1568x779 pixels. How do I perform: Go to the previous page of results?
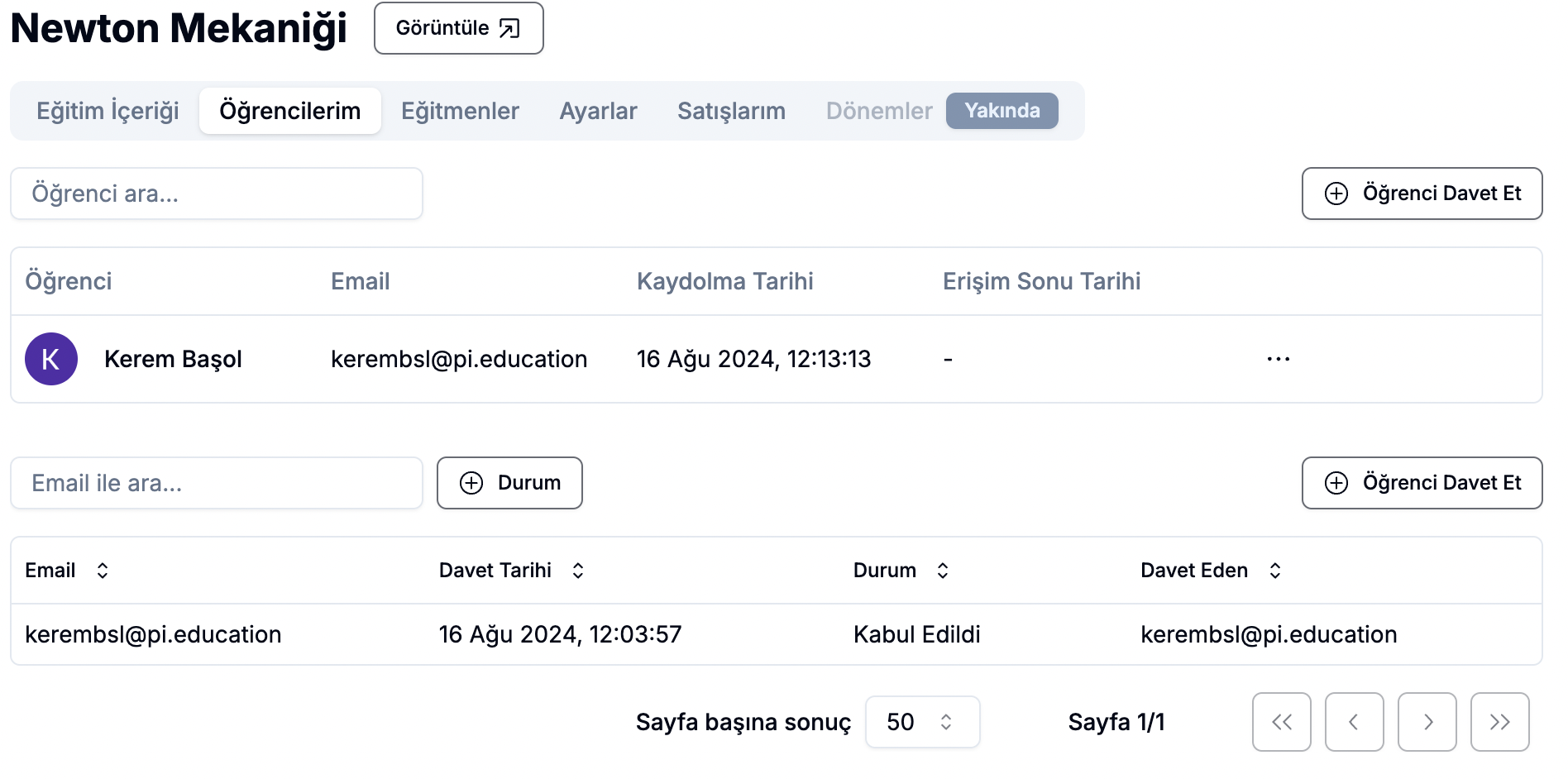tap(1354, 722)
